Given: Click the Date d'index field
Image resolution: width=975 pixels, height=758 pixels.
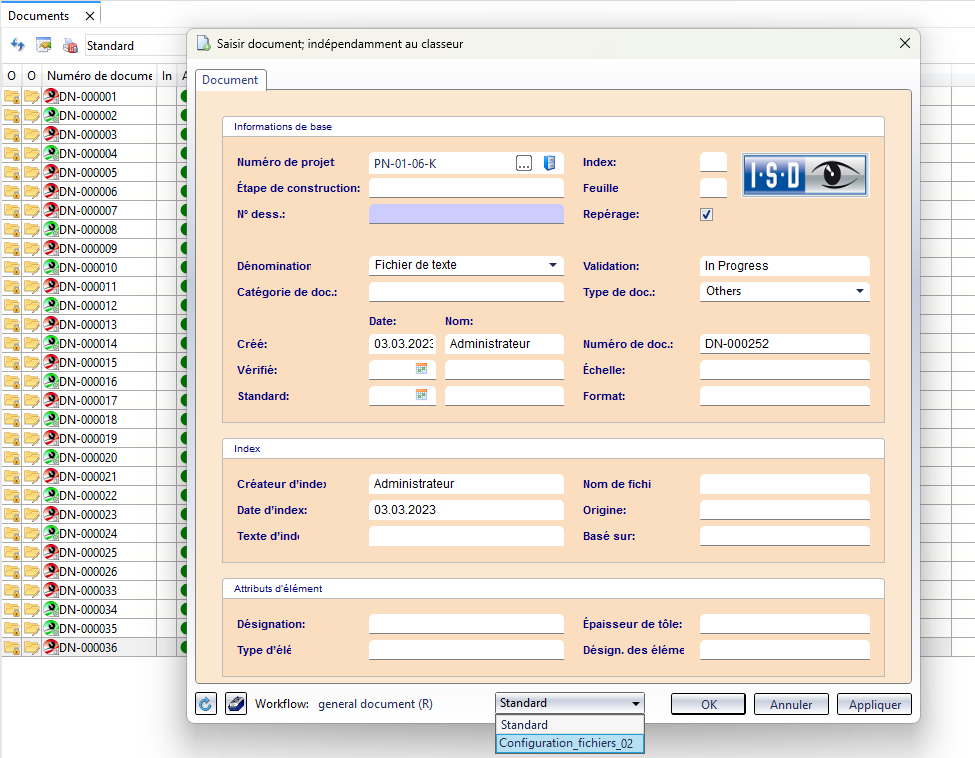Looking at the screenshot, I should click(466, 510).
